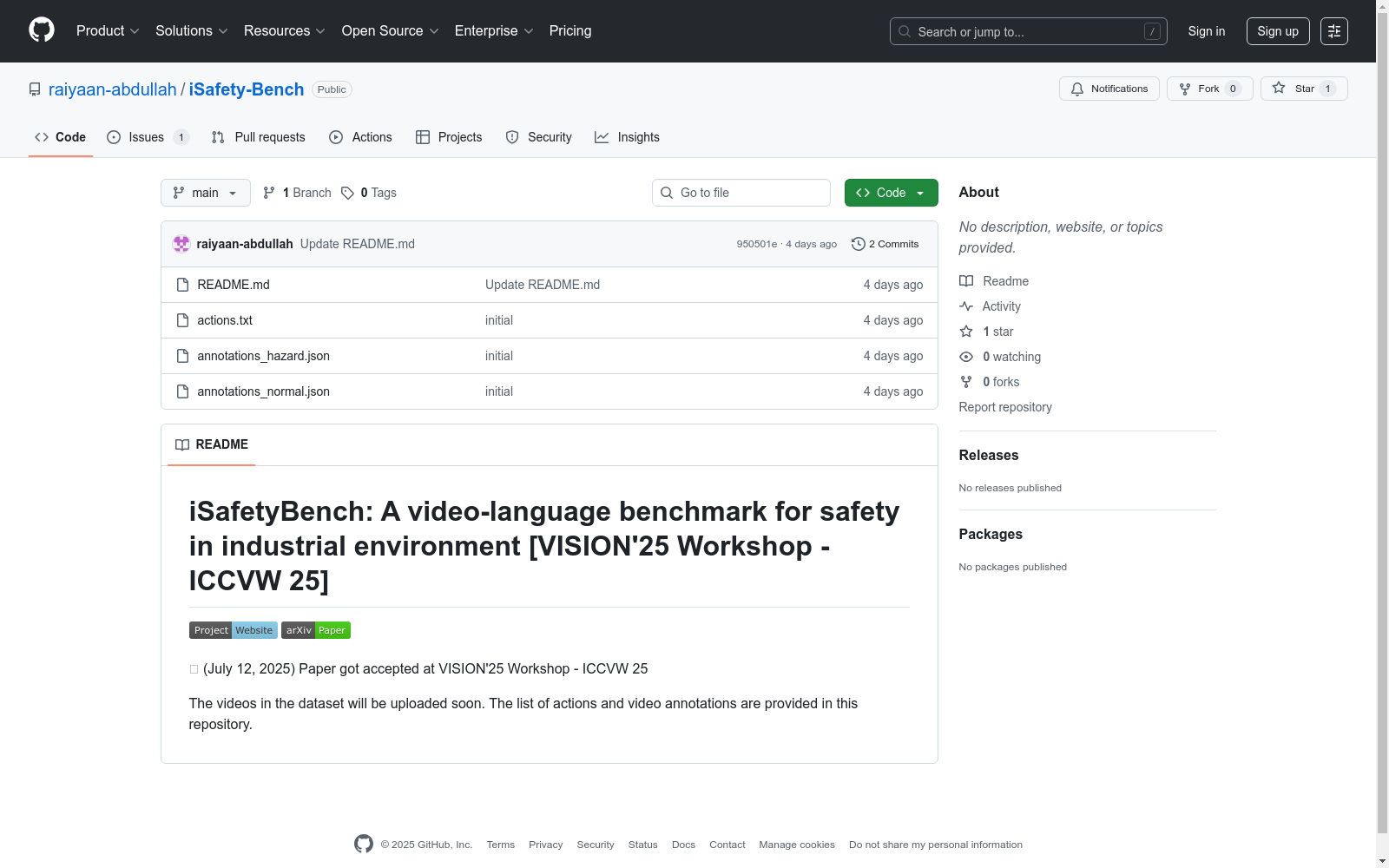Image resolution: width=1389 pixels, height=868 pixels.
Task: Expand the Enterprise menu
Action: pos(494,31)
